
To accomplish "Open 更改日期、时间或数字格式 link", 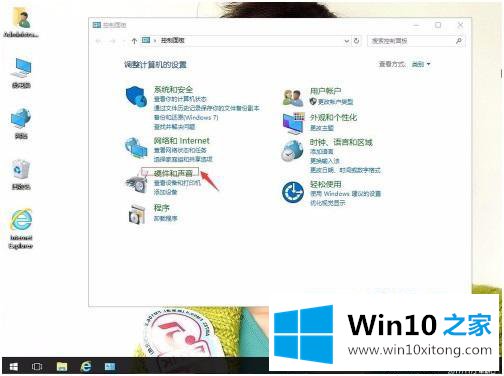I will (x=345, y=170).
